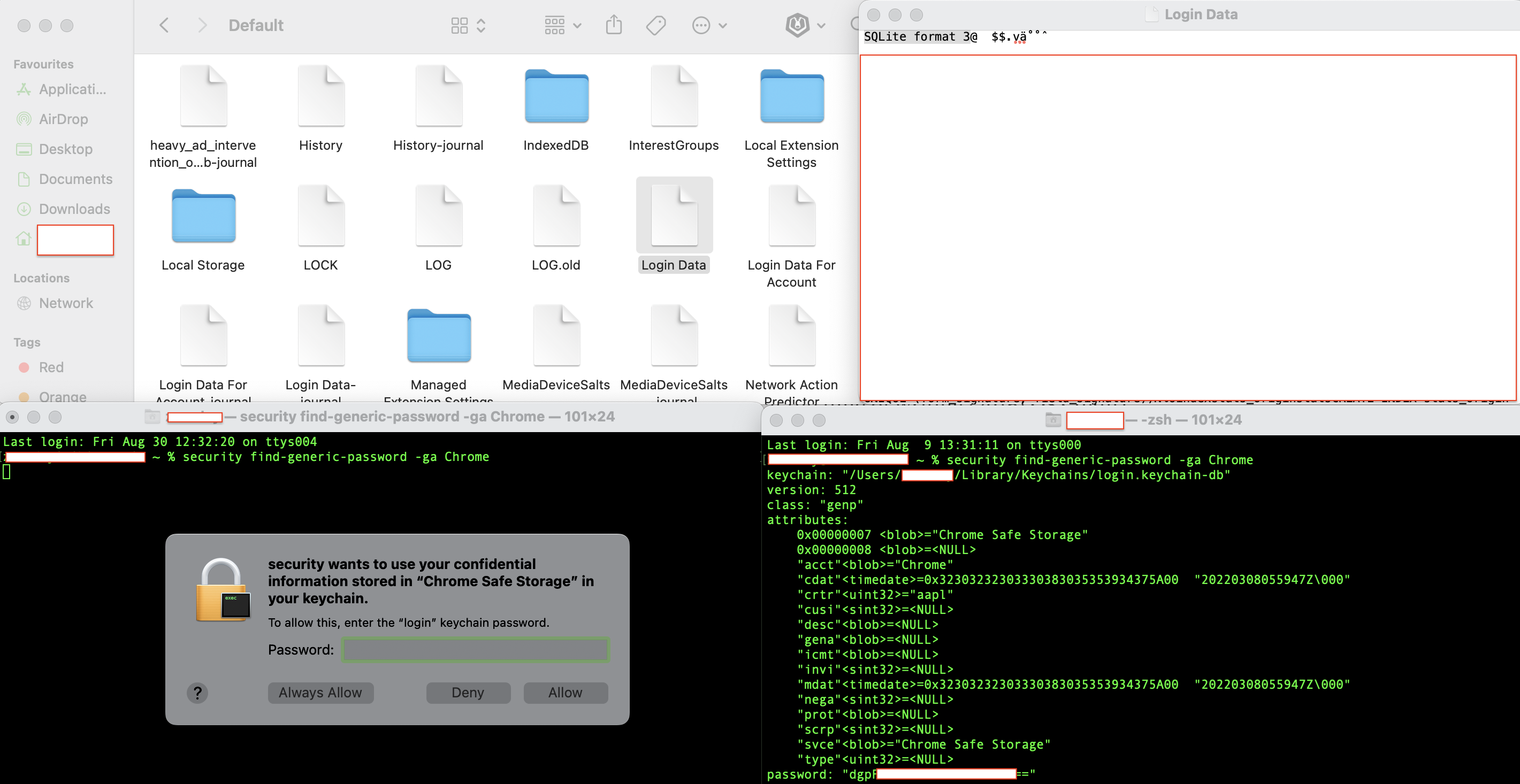Select the LOG file icon
Screen dimensions: 1520x784
tap(438, 216)
